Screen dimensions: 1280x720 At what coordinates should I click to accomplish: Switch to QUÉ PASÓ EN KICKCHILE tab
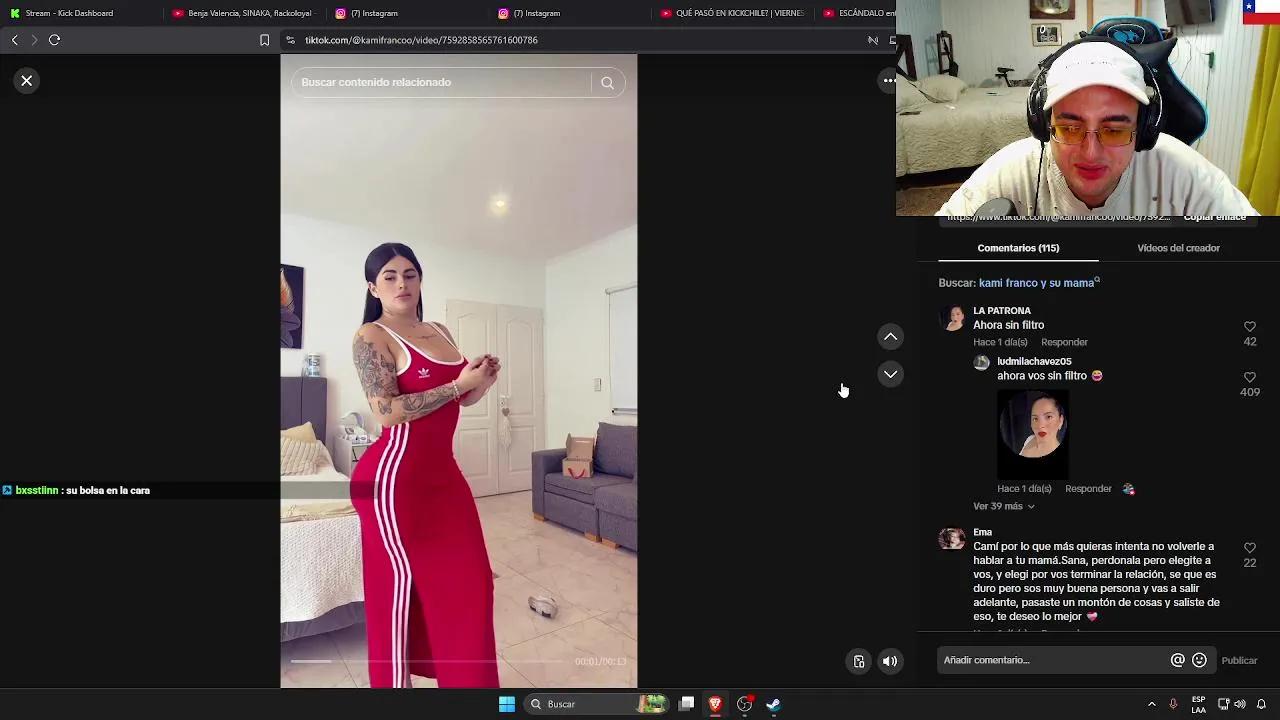point(733,13)
